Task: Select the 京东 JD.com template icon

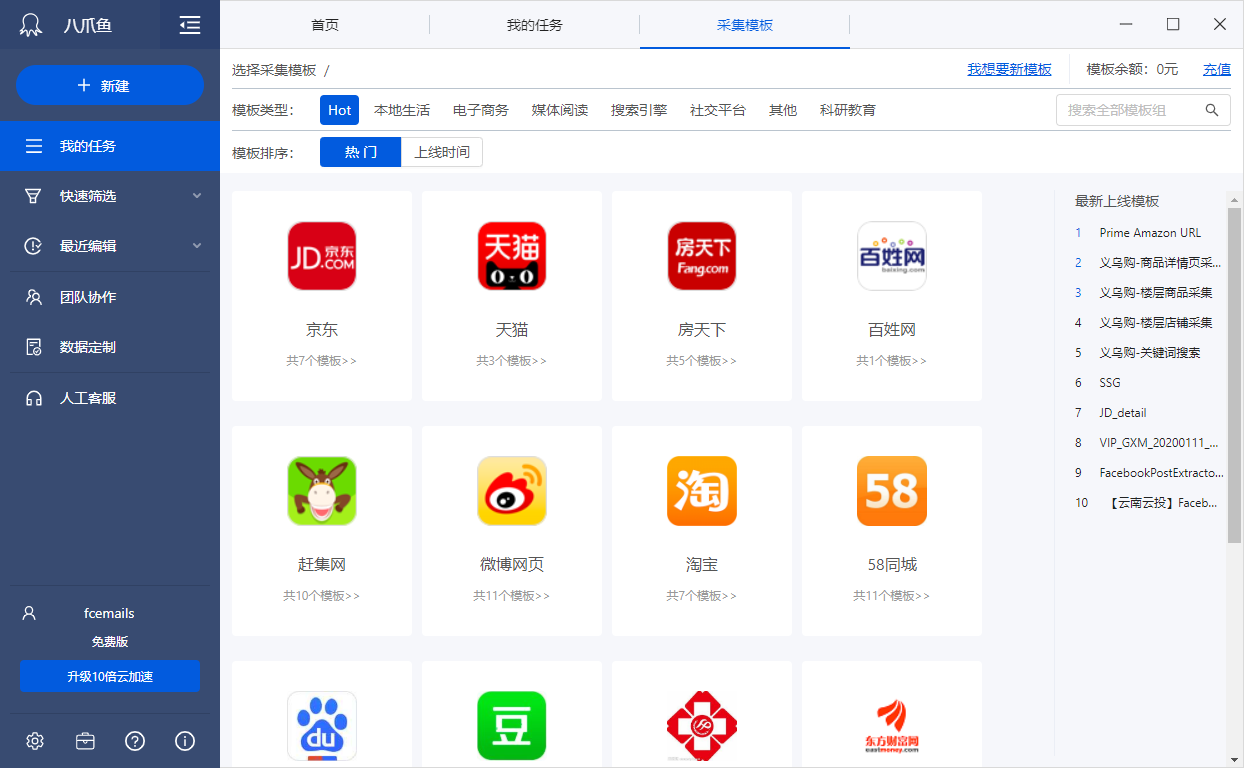Action: [321, 256]
